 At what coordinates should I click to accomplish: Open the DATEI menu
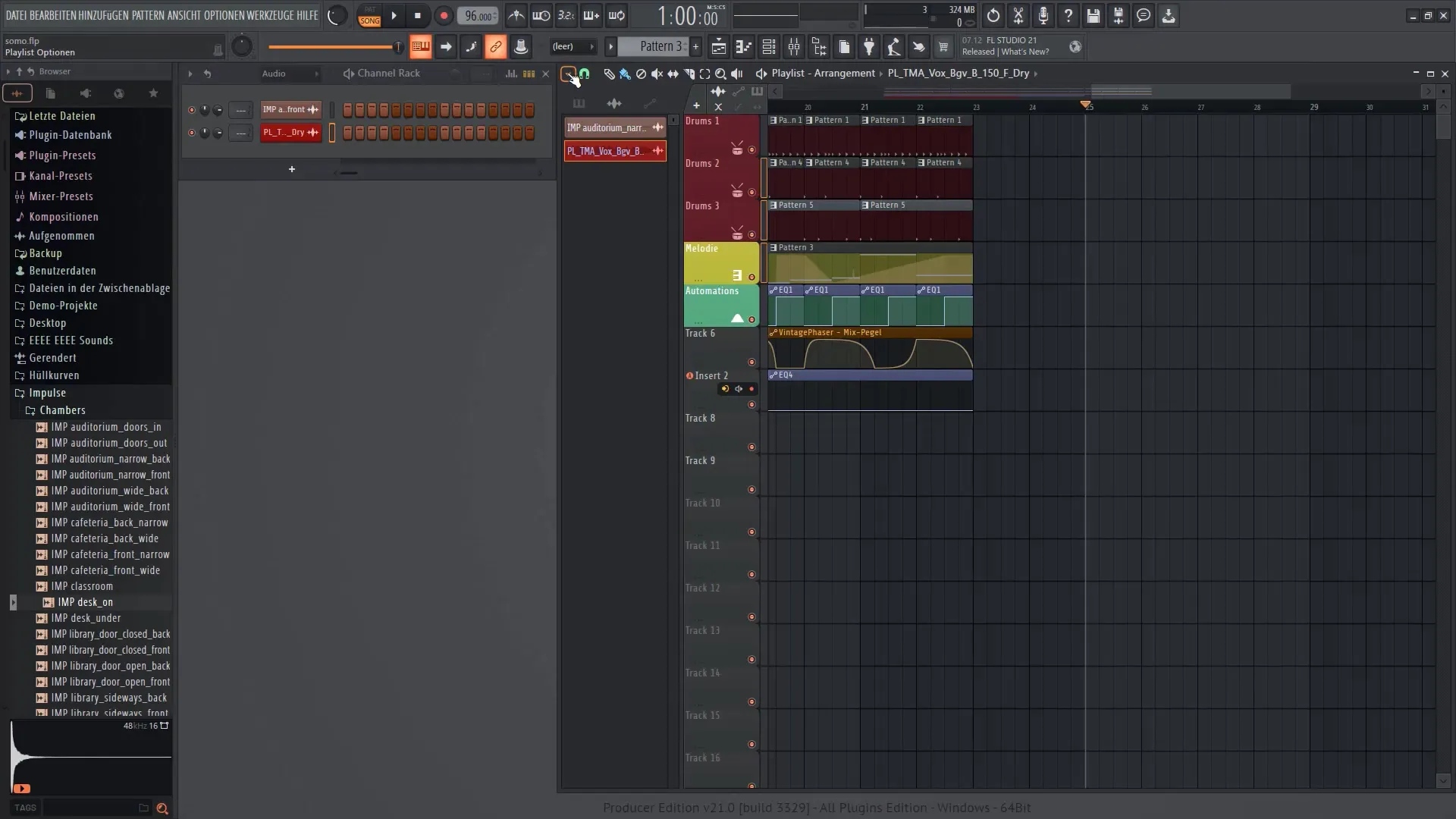tap(16, 15)
